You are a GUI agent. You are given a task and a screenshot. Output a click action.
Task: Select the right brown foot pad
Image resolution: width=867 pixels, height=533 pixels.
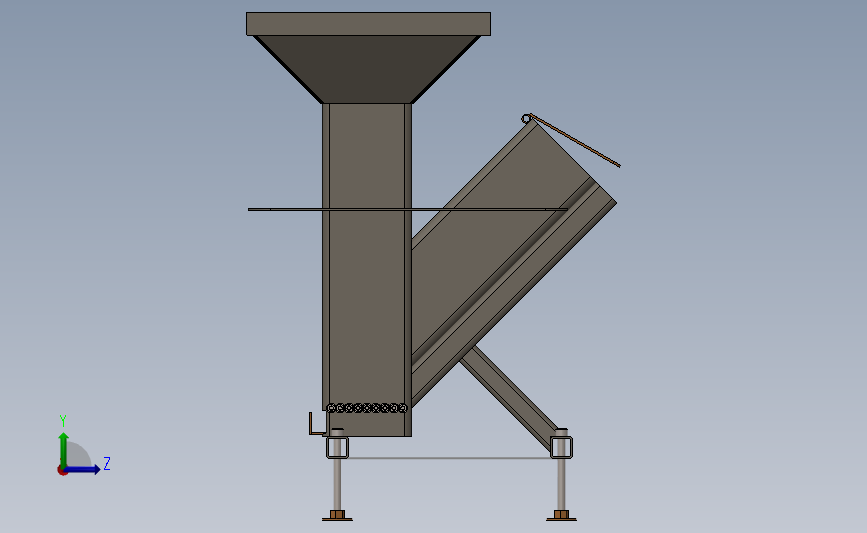coord(561,516)
